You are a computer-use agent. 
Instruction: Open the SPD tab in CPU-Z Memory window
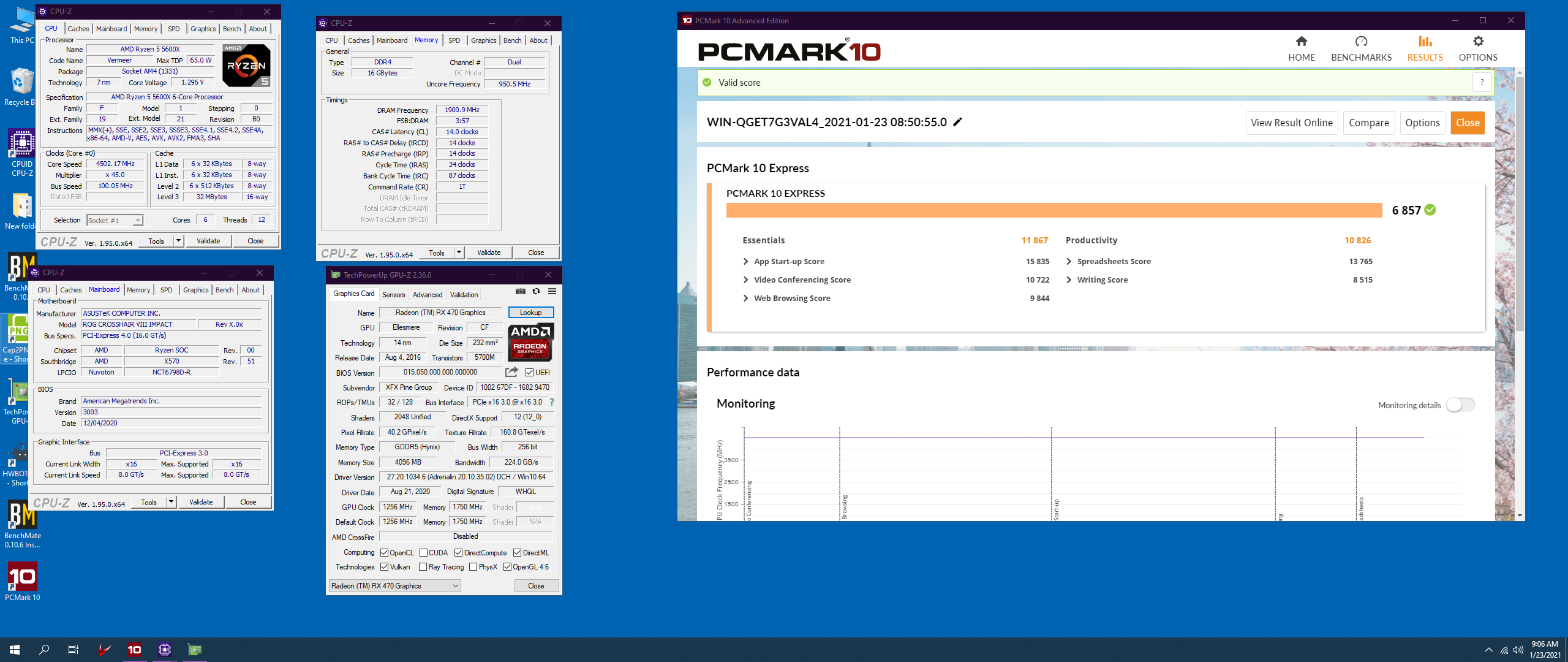[454, 40]
